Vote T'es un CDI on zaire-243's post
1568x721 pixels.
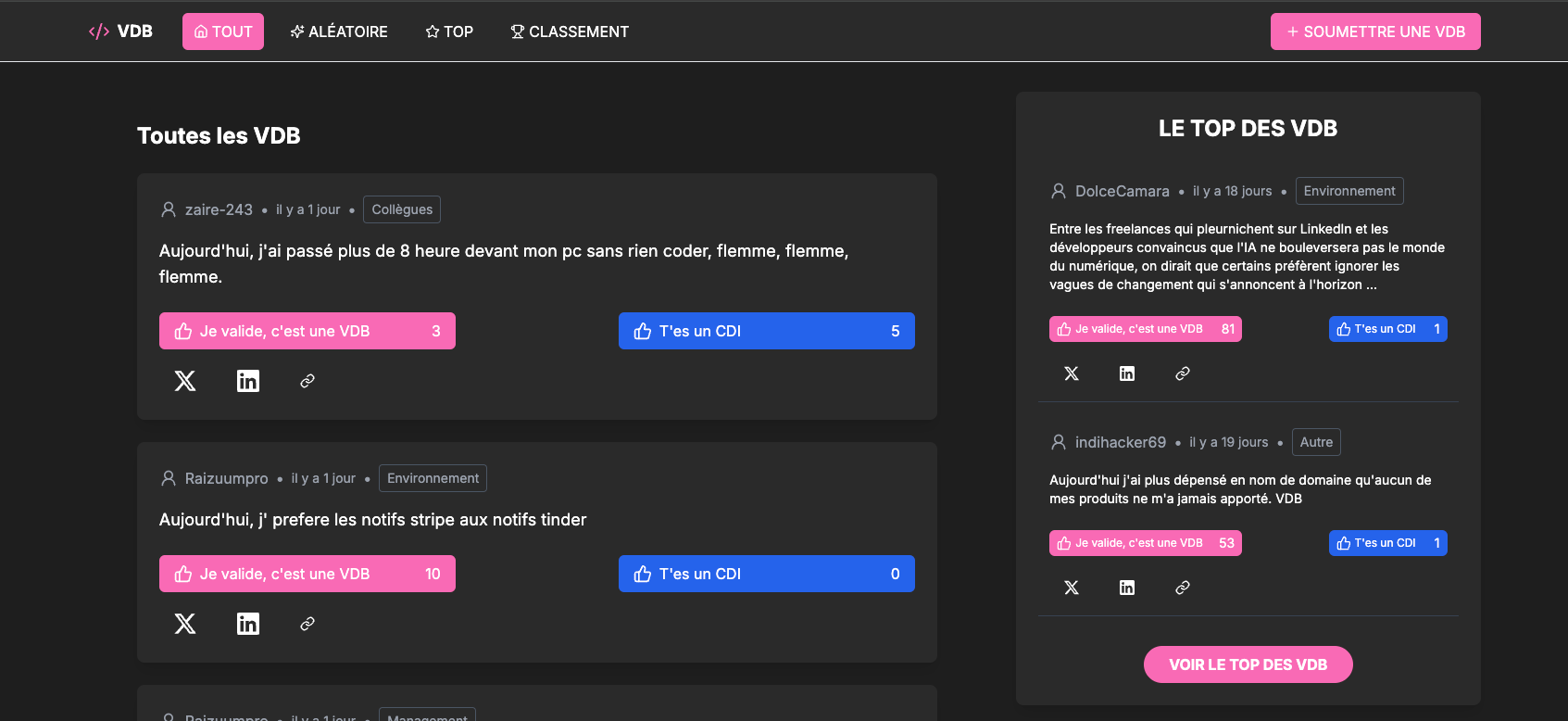point(767,331)
